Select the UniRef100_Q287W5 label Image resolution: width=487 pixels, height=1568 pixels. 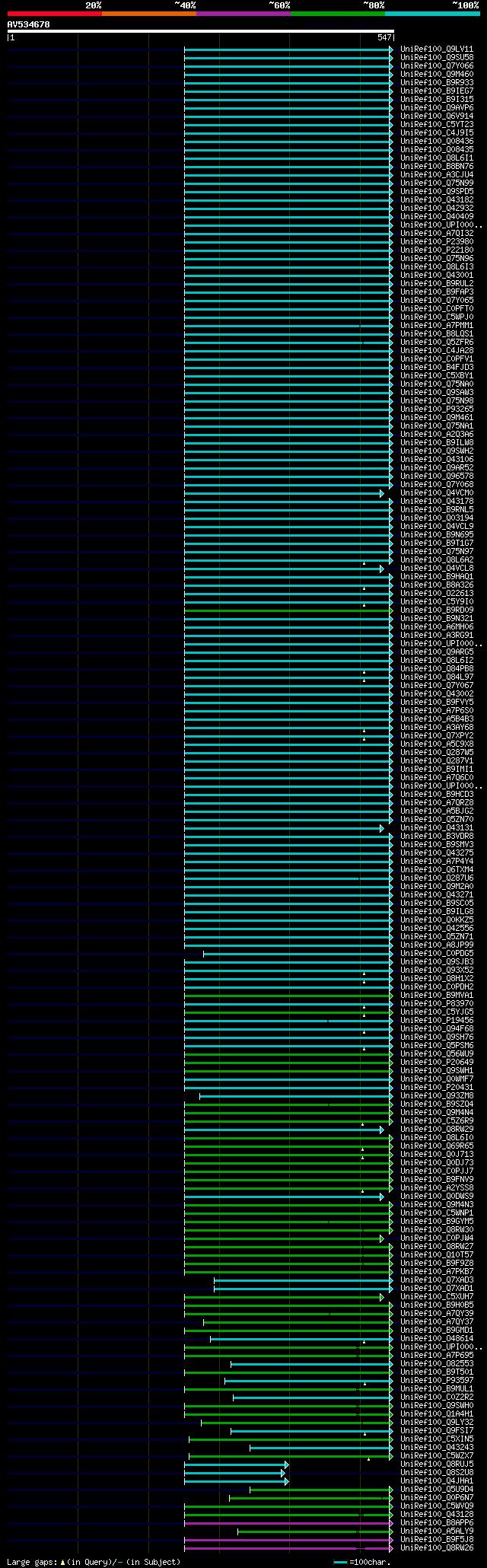(437, 752)
